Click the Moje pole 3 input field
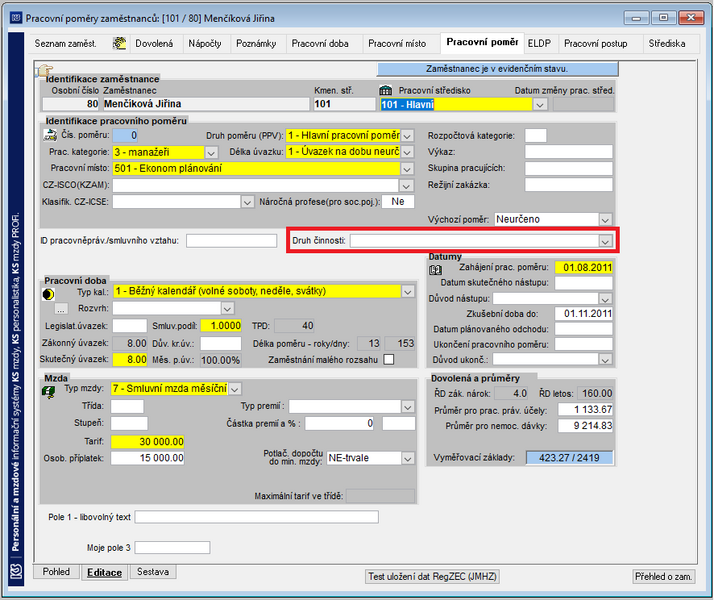This screenshot has width=714, height=600. (x=172, y=548)
